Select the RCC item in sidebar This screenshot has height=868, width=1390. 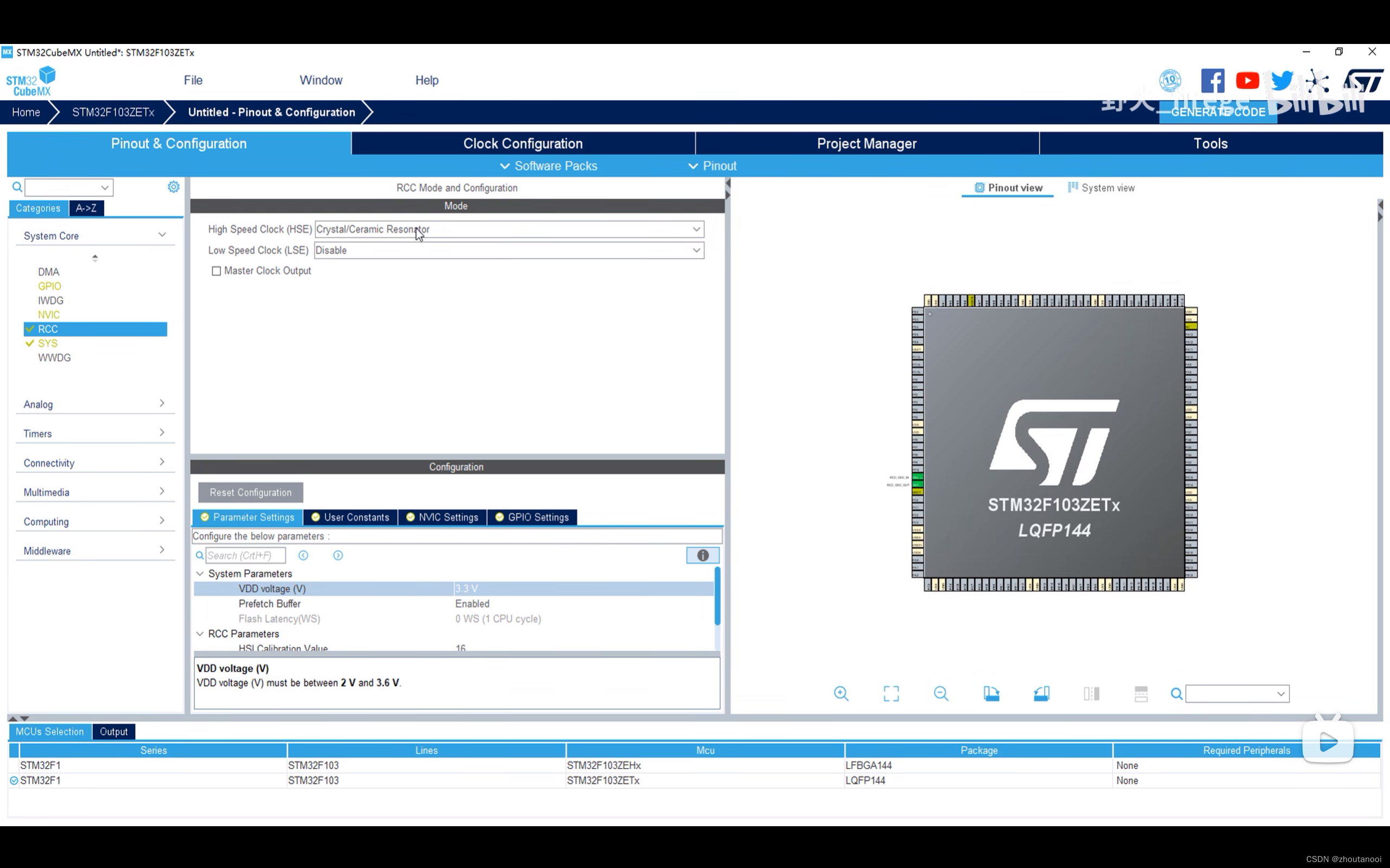(49, 328)
